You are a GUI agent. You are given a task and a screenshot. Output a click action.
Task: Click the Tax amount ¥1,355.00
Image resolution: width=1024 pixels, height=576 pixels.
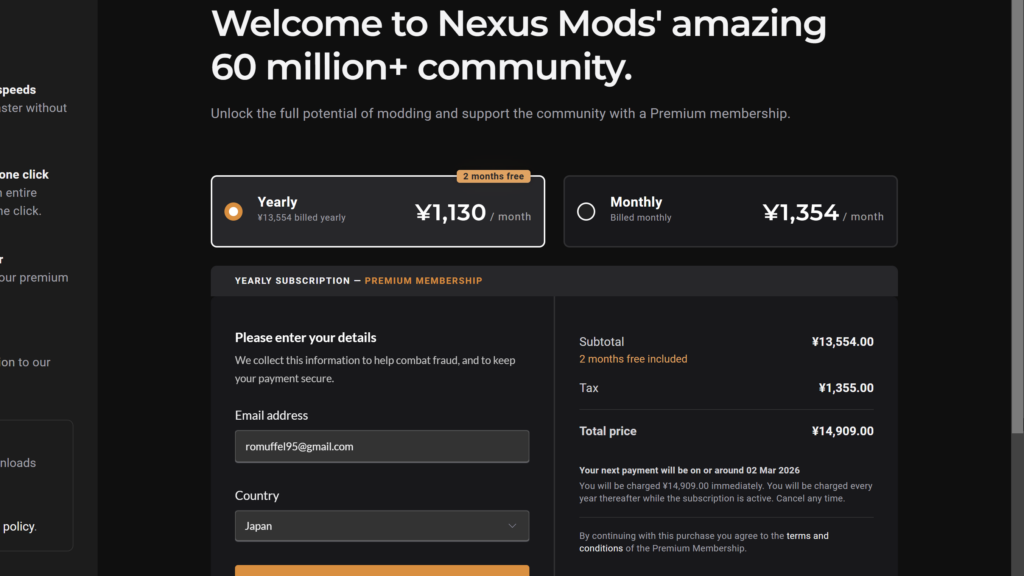(845, 388)
